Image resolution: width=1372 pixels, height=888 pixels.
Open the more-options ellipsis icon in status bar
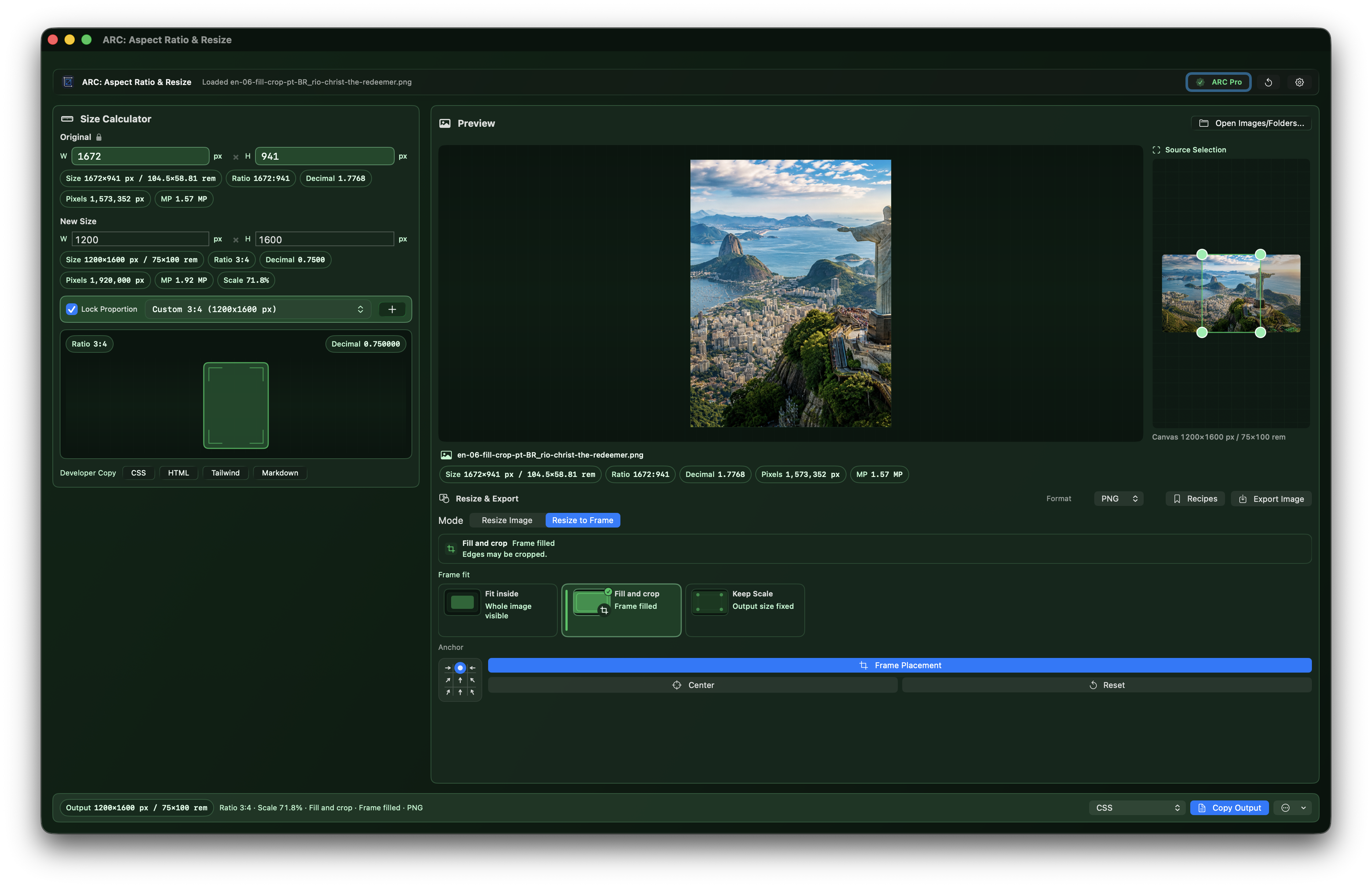1286,807
